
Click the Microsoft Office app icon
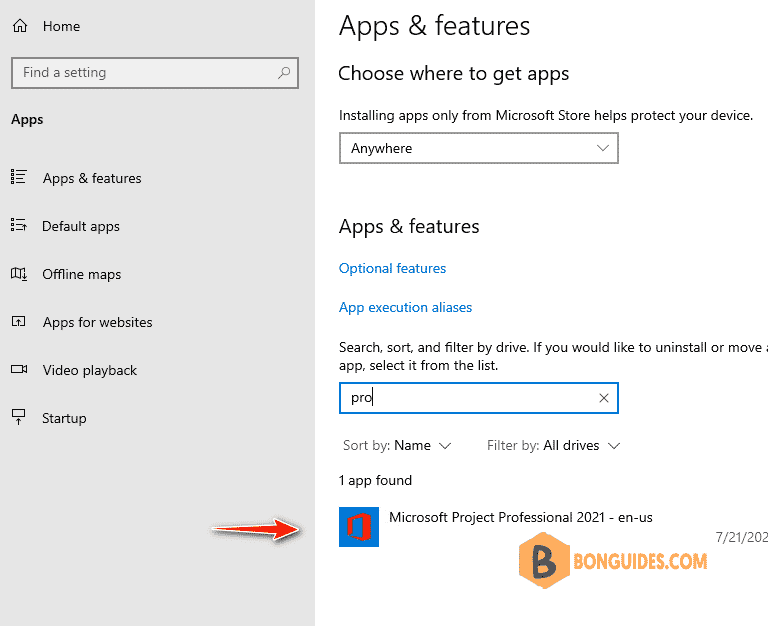pyautogui.click(x=359, y=527)
